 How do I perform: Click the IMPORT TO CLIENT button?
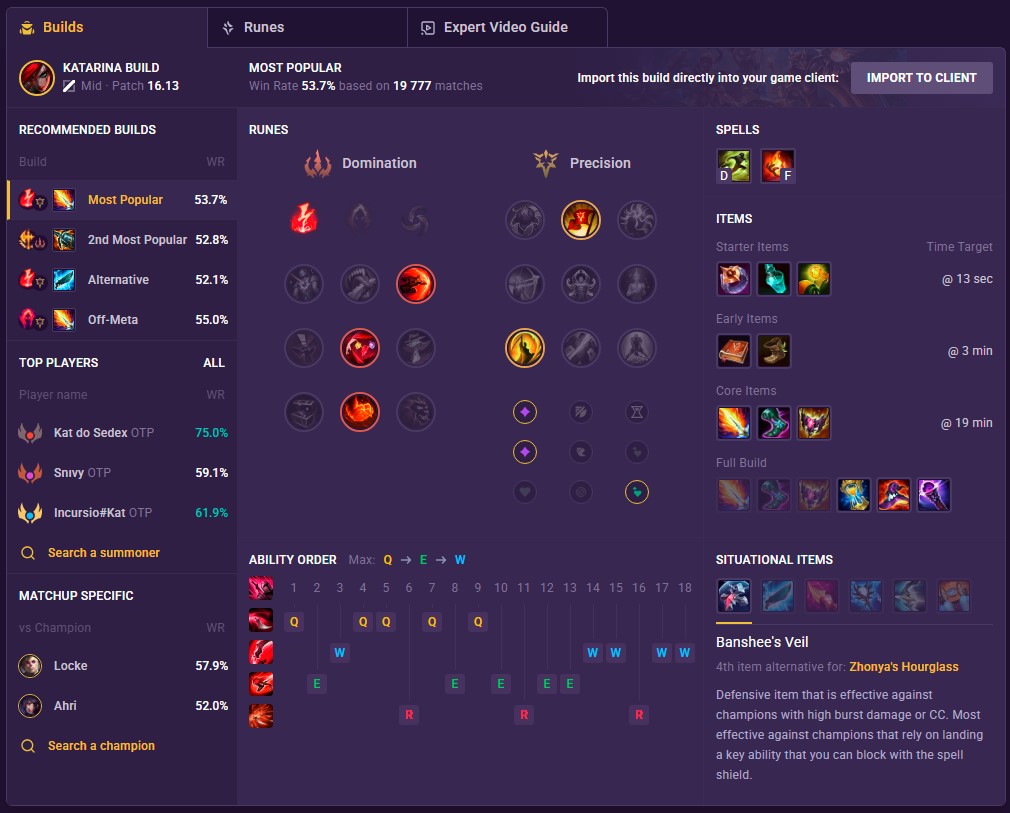tap(921, 78)
